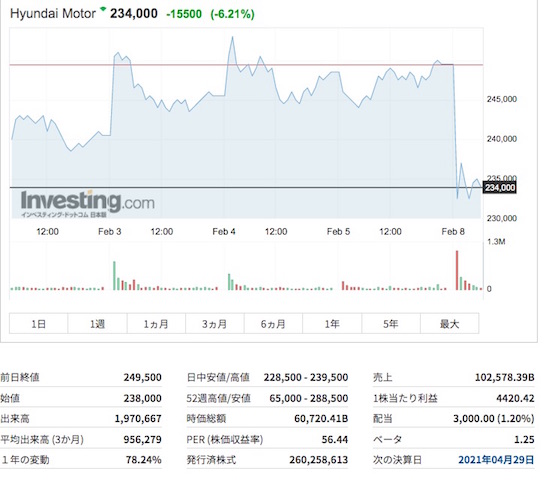Image resolution: width=549 pixels, height=489 pixels.
Task: Click the pink previous-close line on chart
Action: pos(246,65)
